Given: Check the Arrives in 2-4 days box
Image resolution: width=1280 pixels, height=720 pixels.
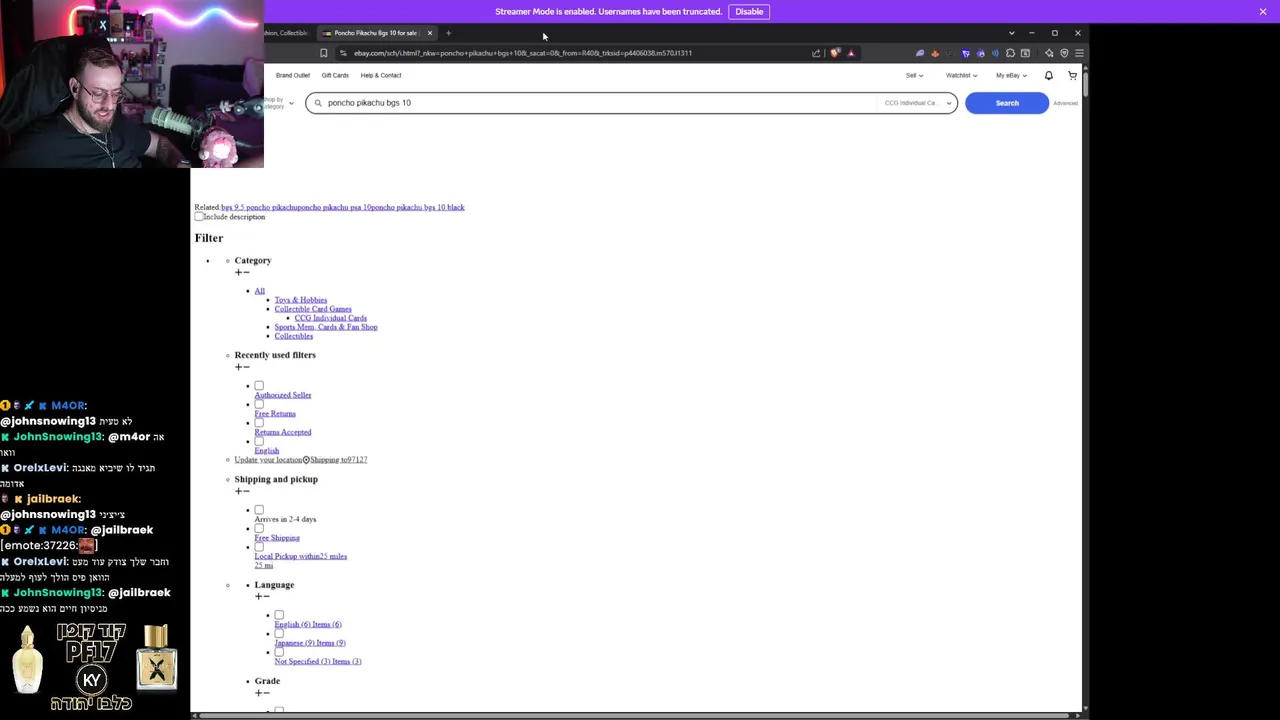Looking at the screenshot, I should 259,510.
